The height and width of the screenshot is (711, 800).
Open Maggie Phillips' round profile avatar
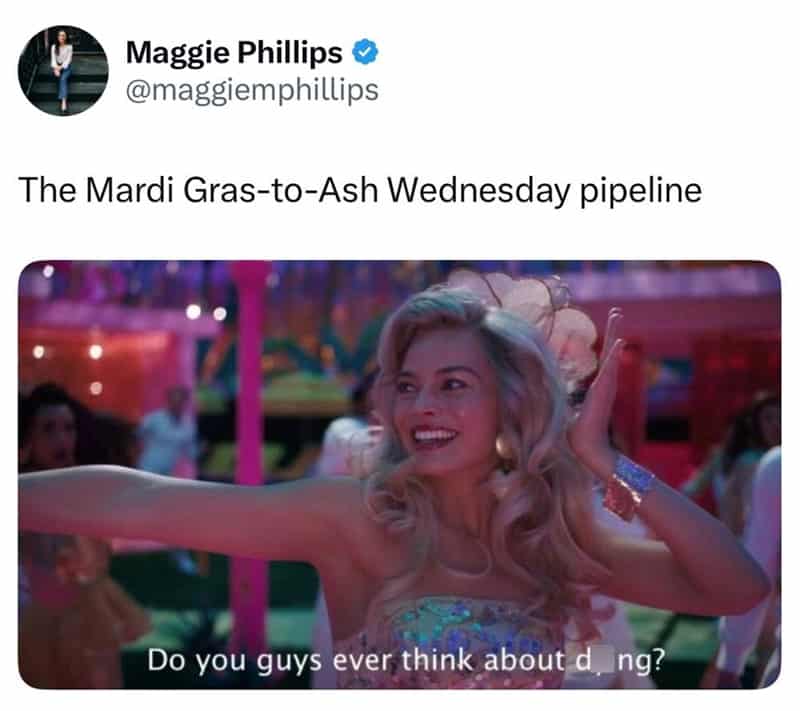point(63,70)
